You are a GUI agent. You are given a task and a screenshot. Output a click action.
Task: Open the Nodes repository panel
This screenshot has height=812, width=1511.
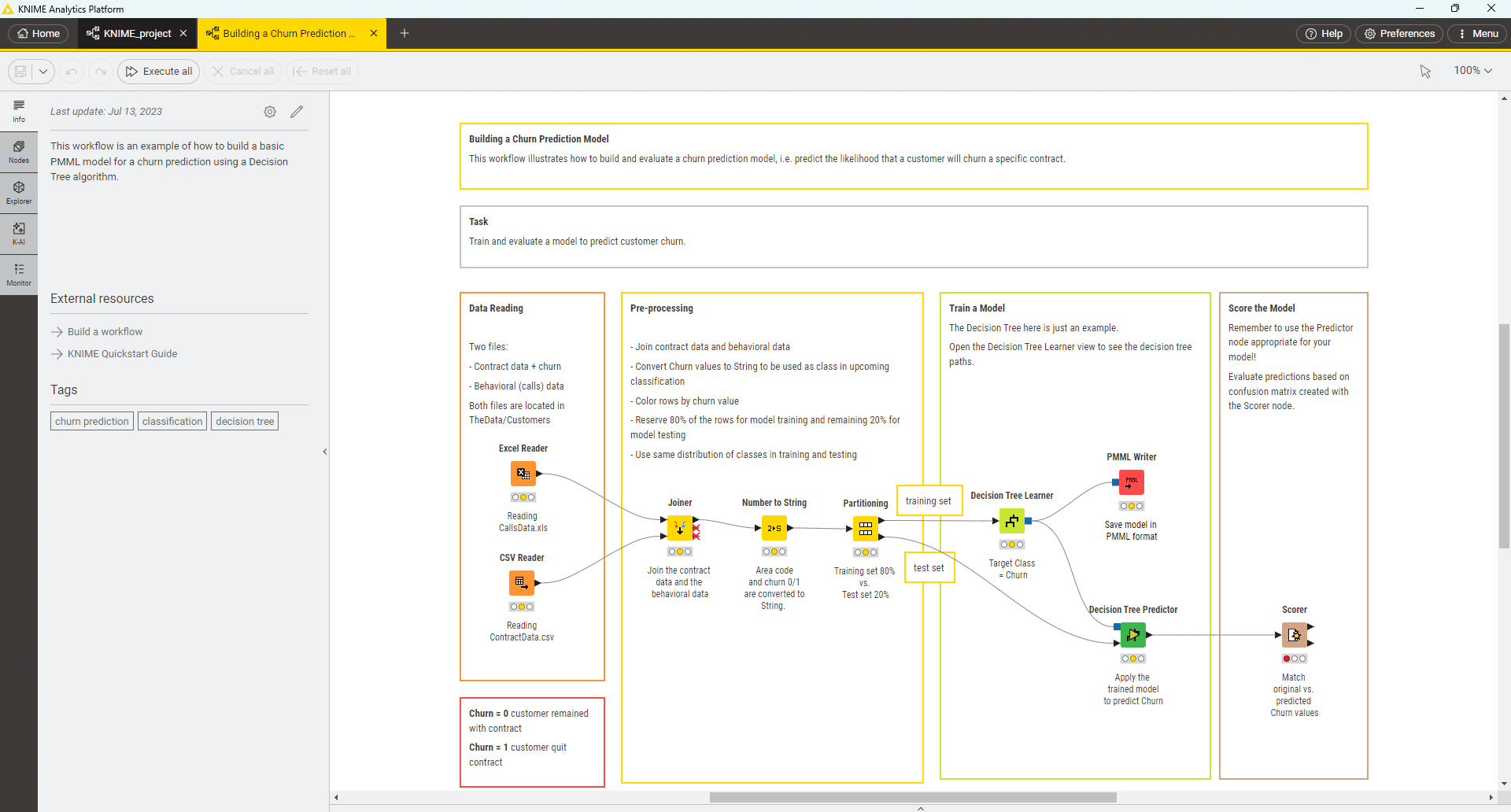pyautogui.click(x=19, y=153)
